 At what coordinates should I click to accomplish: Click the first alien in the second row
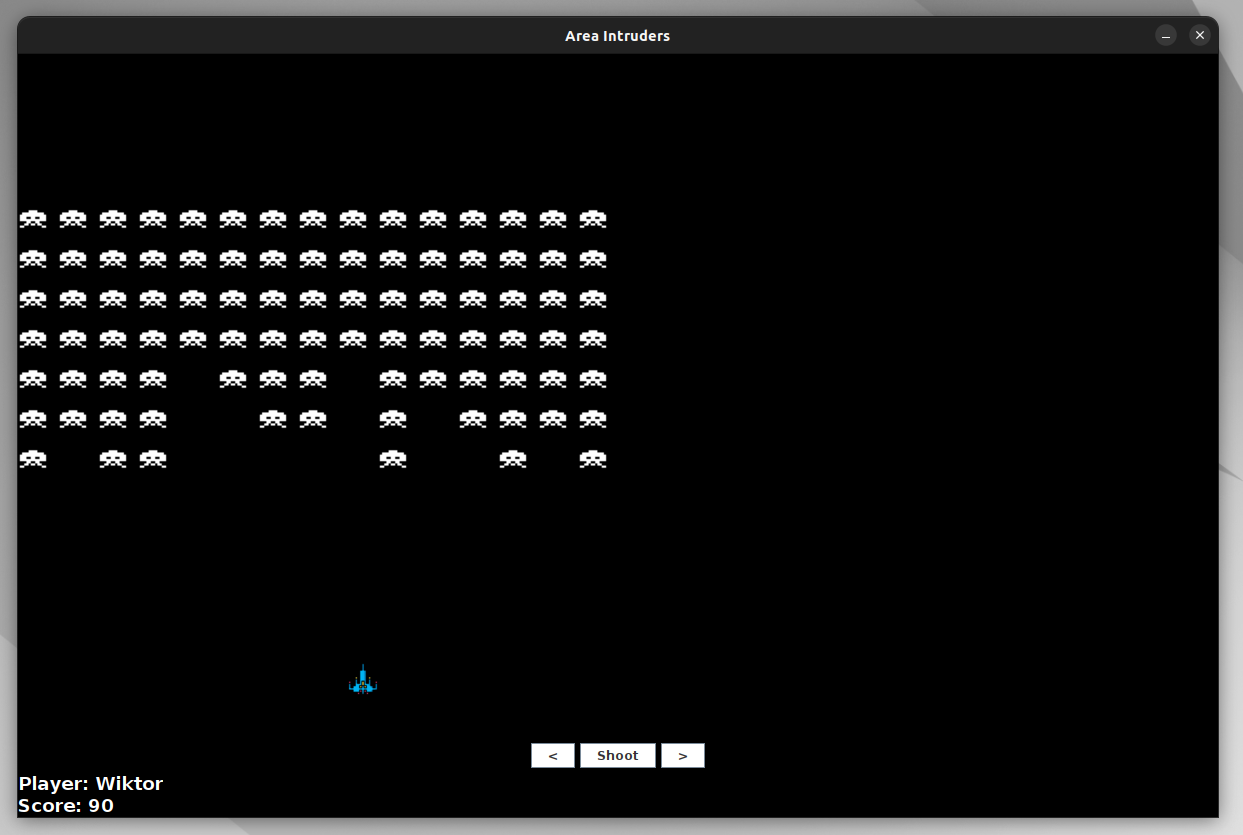click(x=33, y=259)
